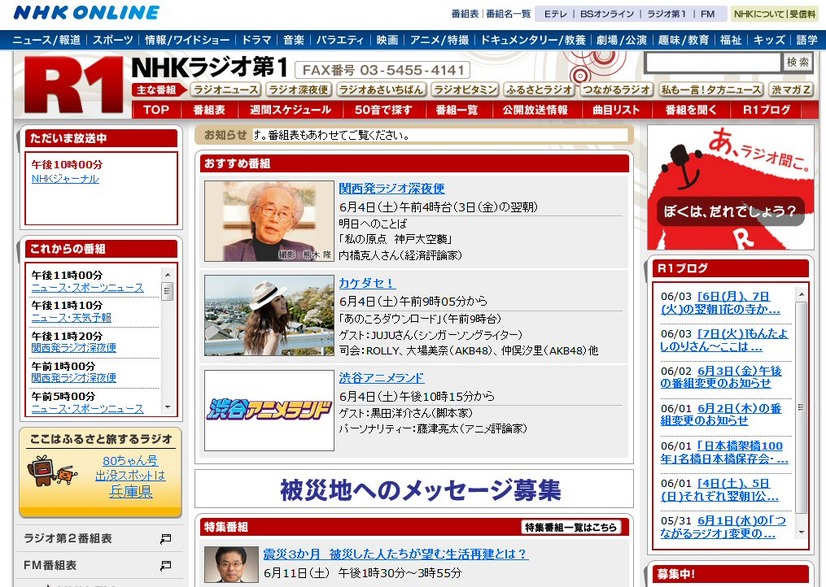Select the 番組を聞く tab
Screen dimensions: 826x587
pos(691,110)
